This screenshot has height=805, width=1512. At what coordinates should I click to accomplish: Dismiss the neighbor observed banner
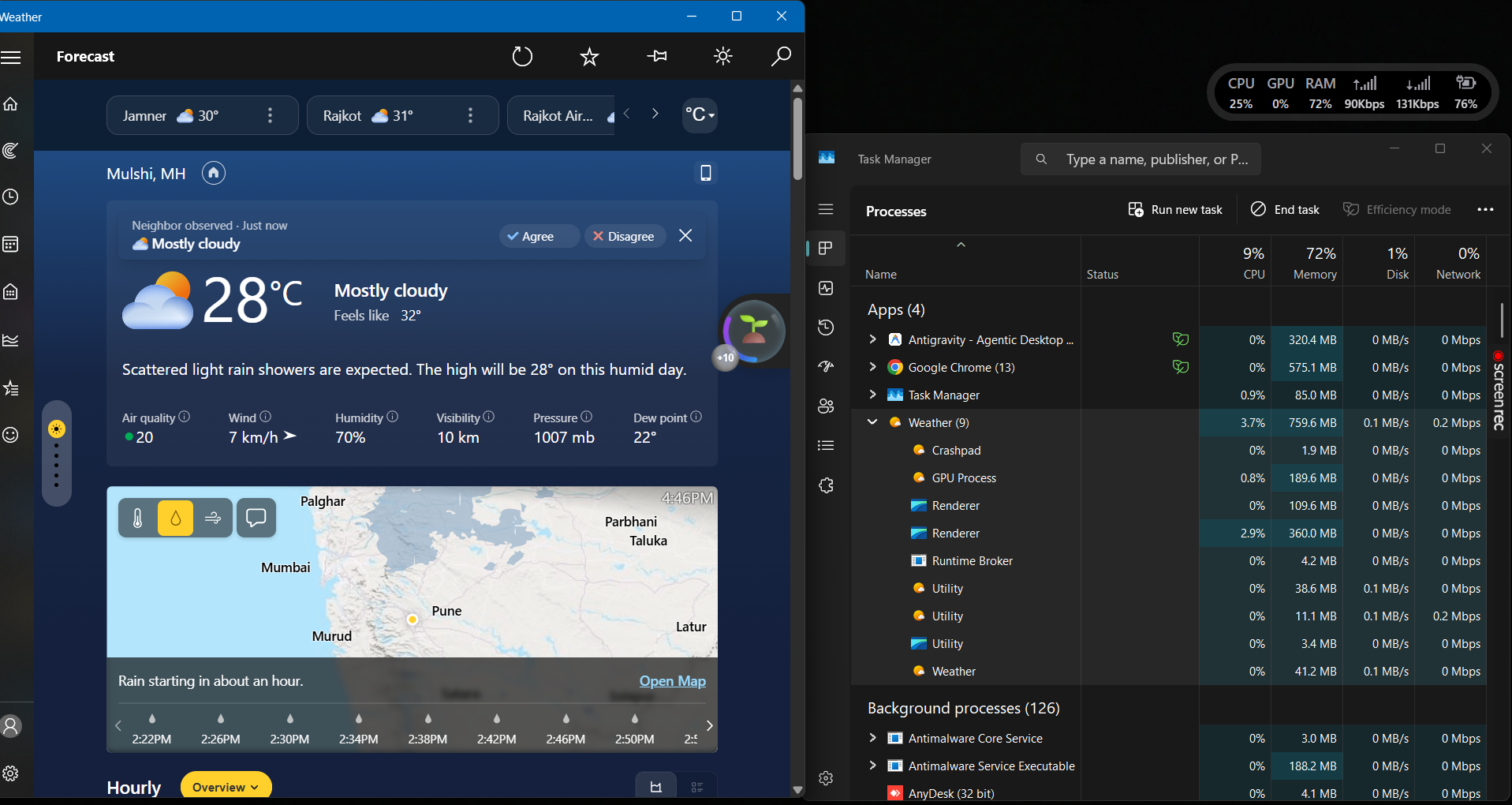pyautogui.click(x=685, y=236)
